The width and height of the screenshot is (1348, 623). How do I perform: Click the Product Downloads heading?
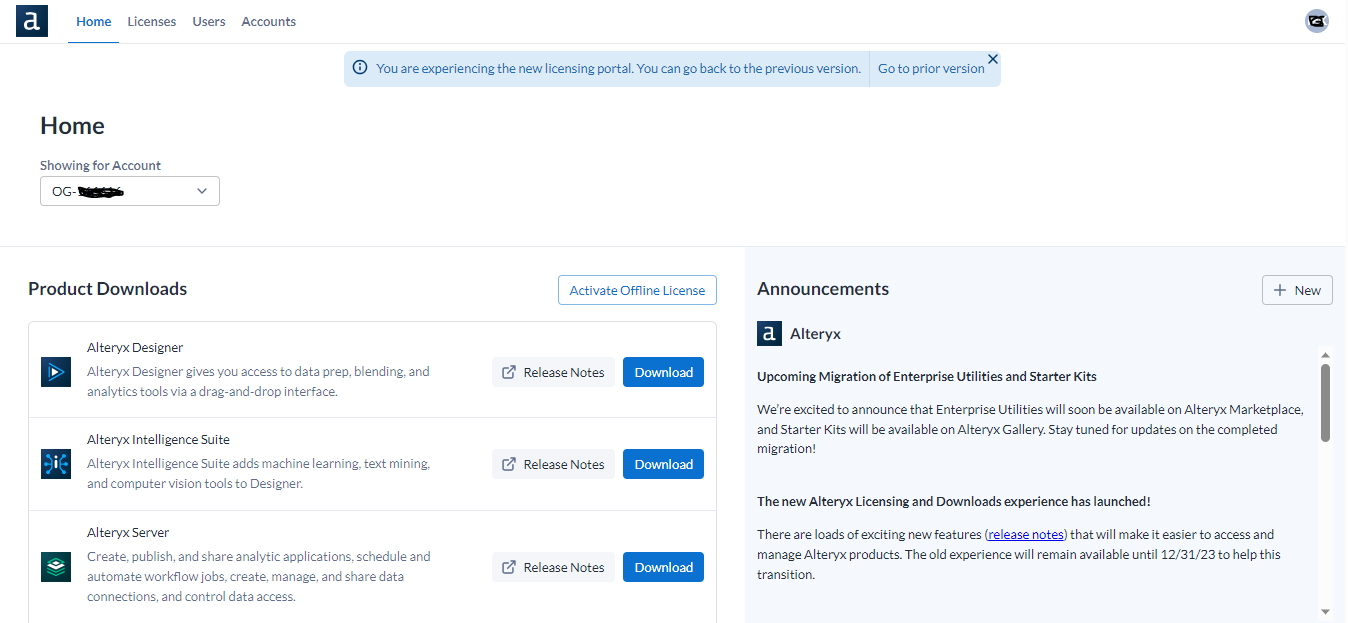(108, 289)
